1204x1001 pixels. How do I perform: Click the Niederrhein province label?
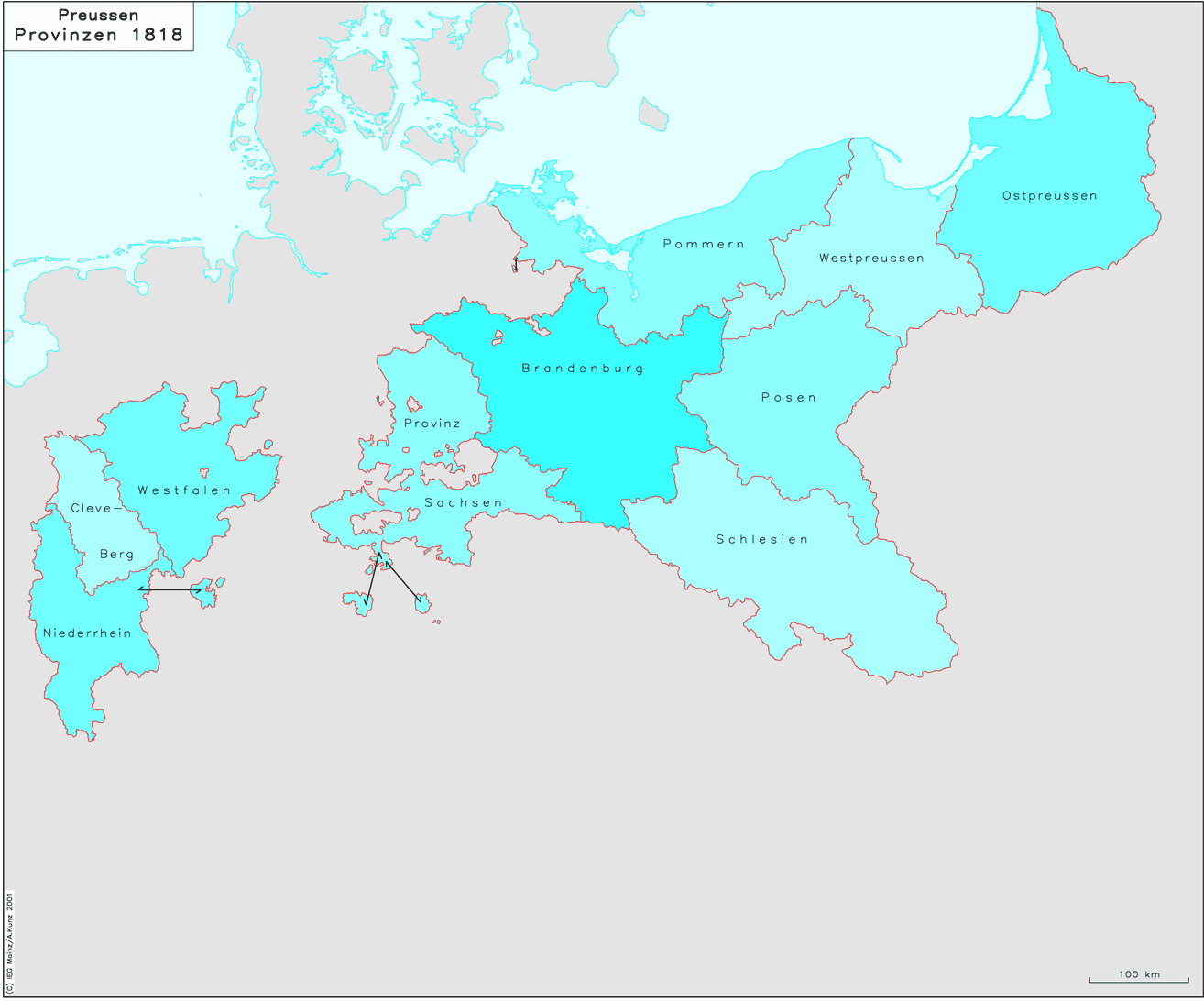(x=87, y=633)
